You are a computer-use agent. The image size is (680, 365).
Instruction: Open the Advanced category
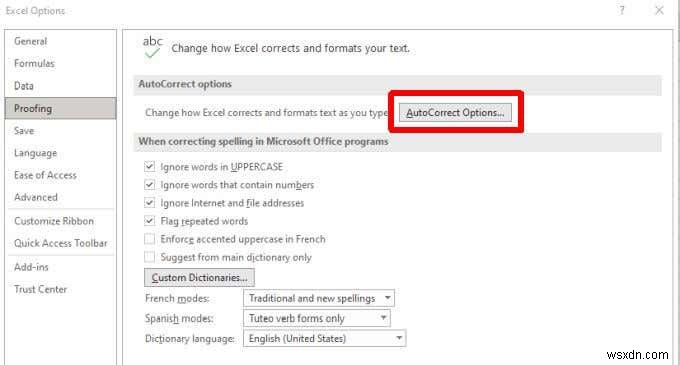(x=60, y=197)
